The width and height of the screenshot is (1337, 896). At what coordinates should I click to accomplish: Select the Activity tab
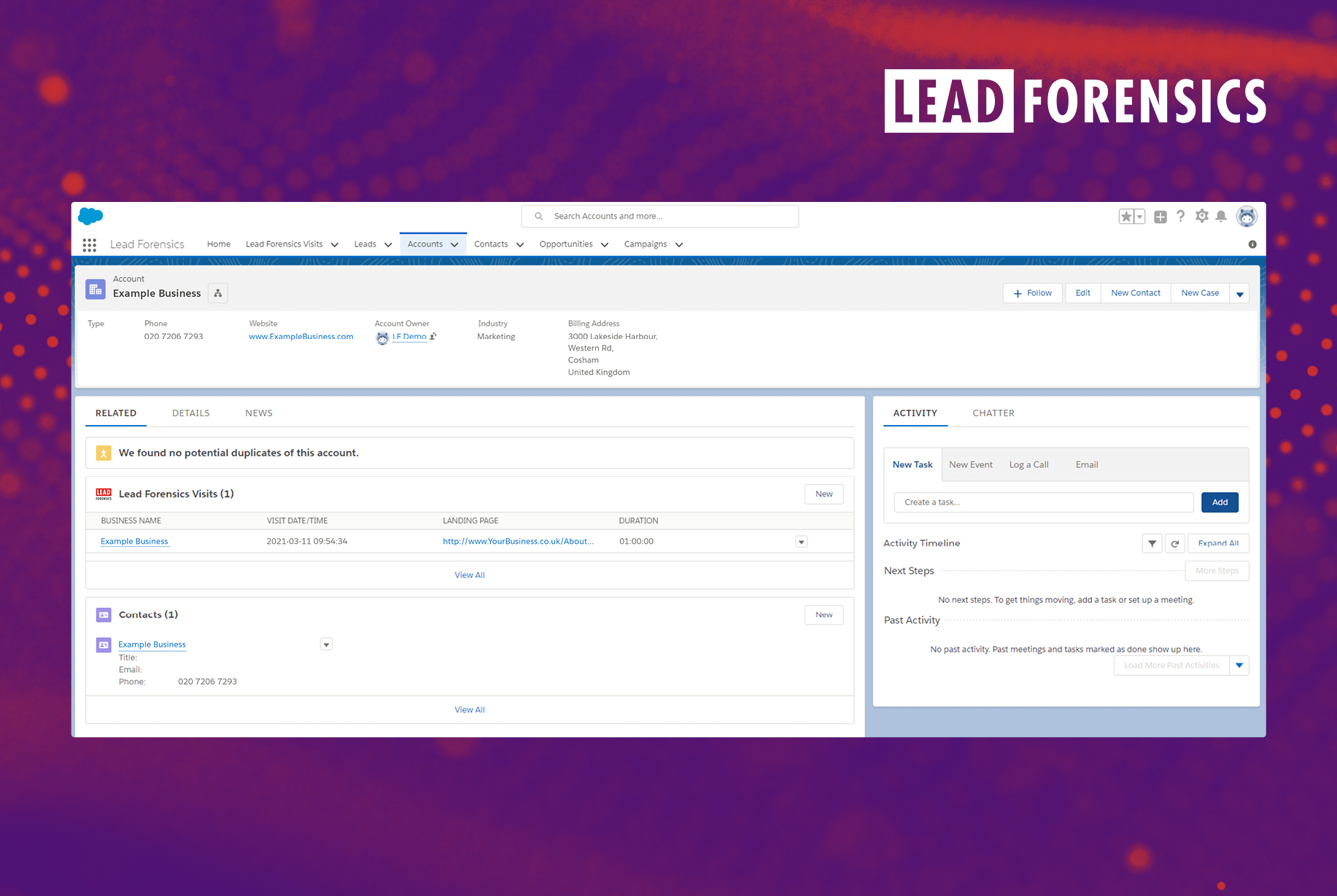(x=915, y=413)
